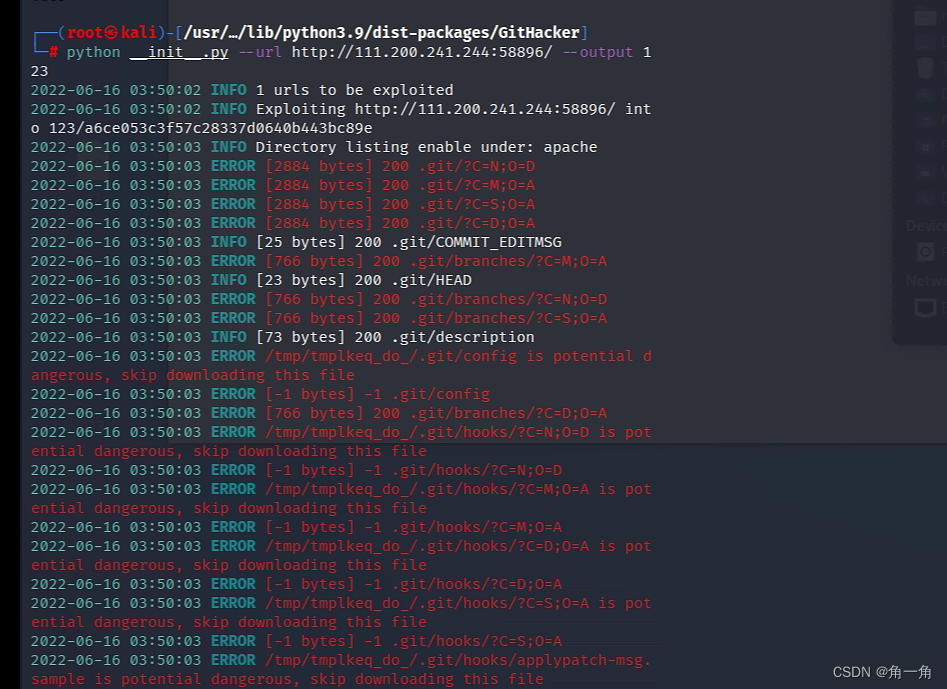
Task: Click the '1 urls to be exploited' message
Action: (x=355, y=90)
